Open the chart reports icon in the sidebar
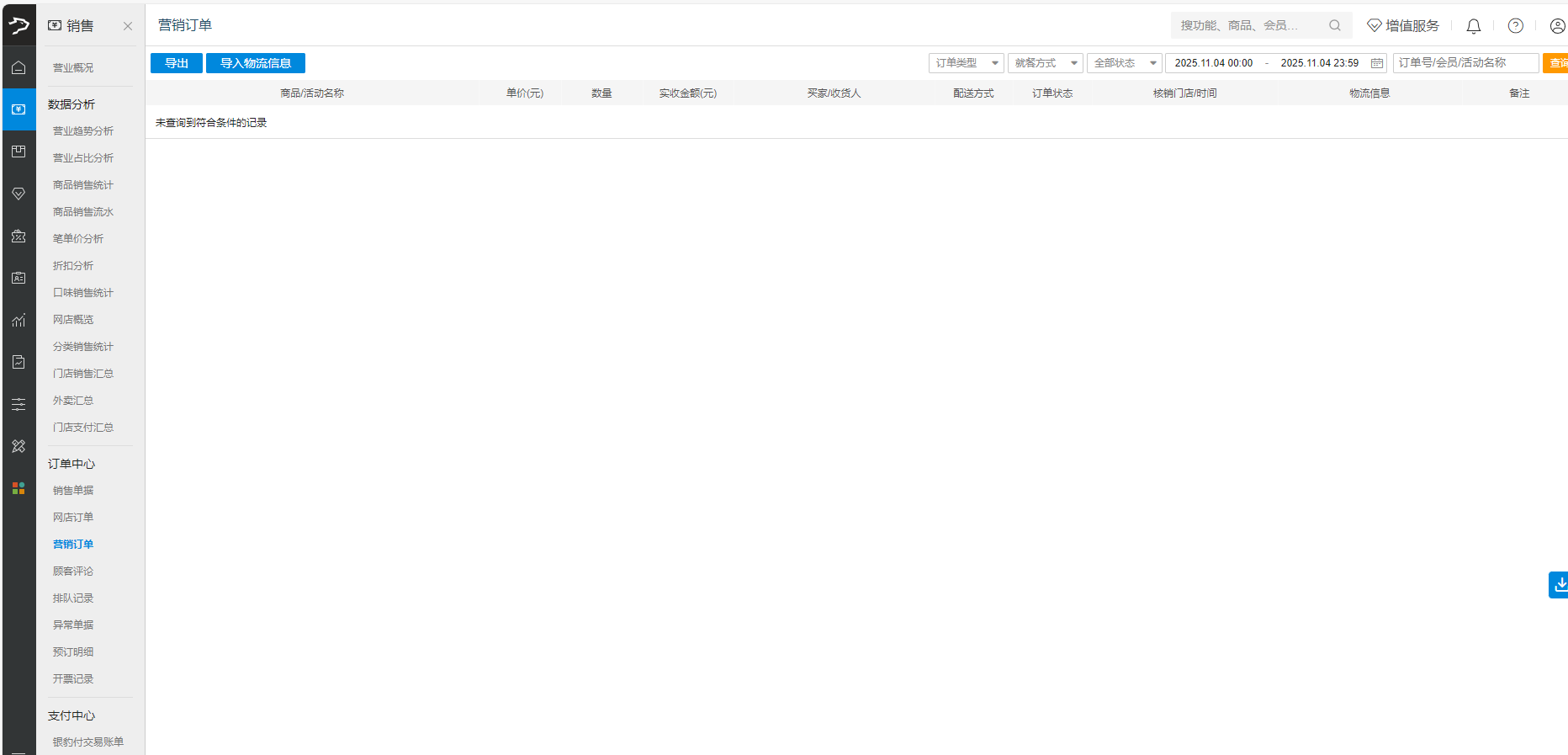 pyautogui.click(x=19, y=321)
